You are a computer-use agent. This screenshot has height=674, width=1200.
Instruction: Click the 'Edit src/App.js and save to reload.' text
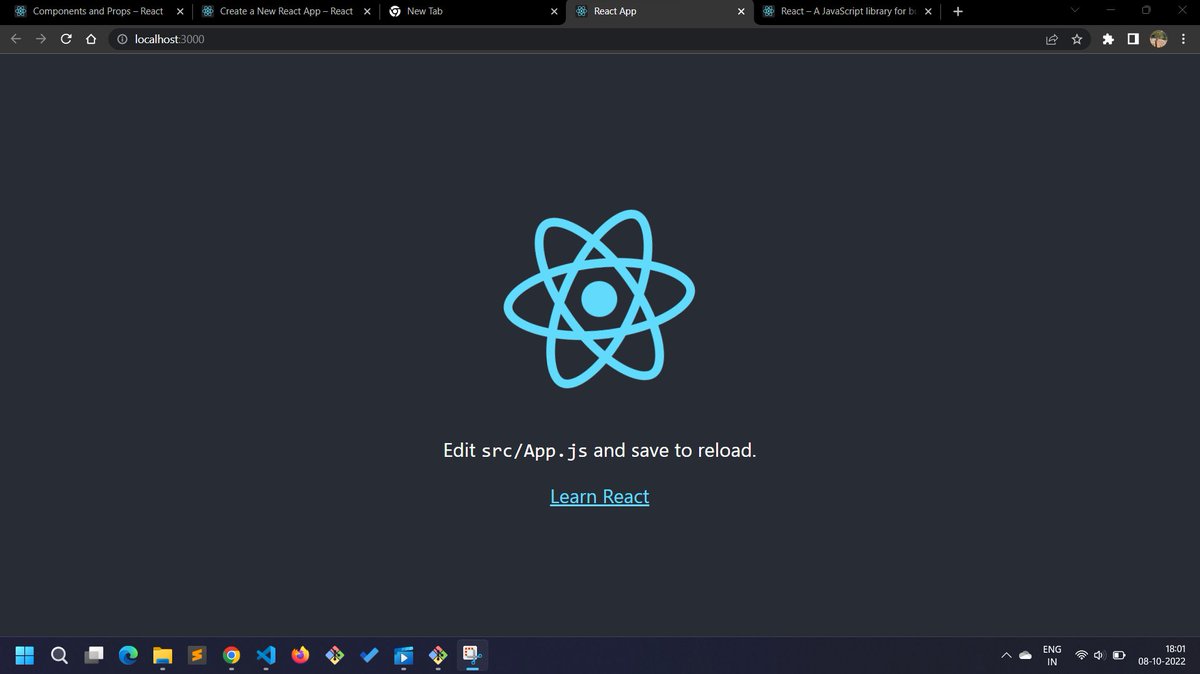click(x=600, y=450)
